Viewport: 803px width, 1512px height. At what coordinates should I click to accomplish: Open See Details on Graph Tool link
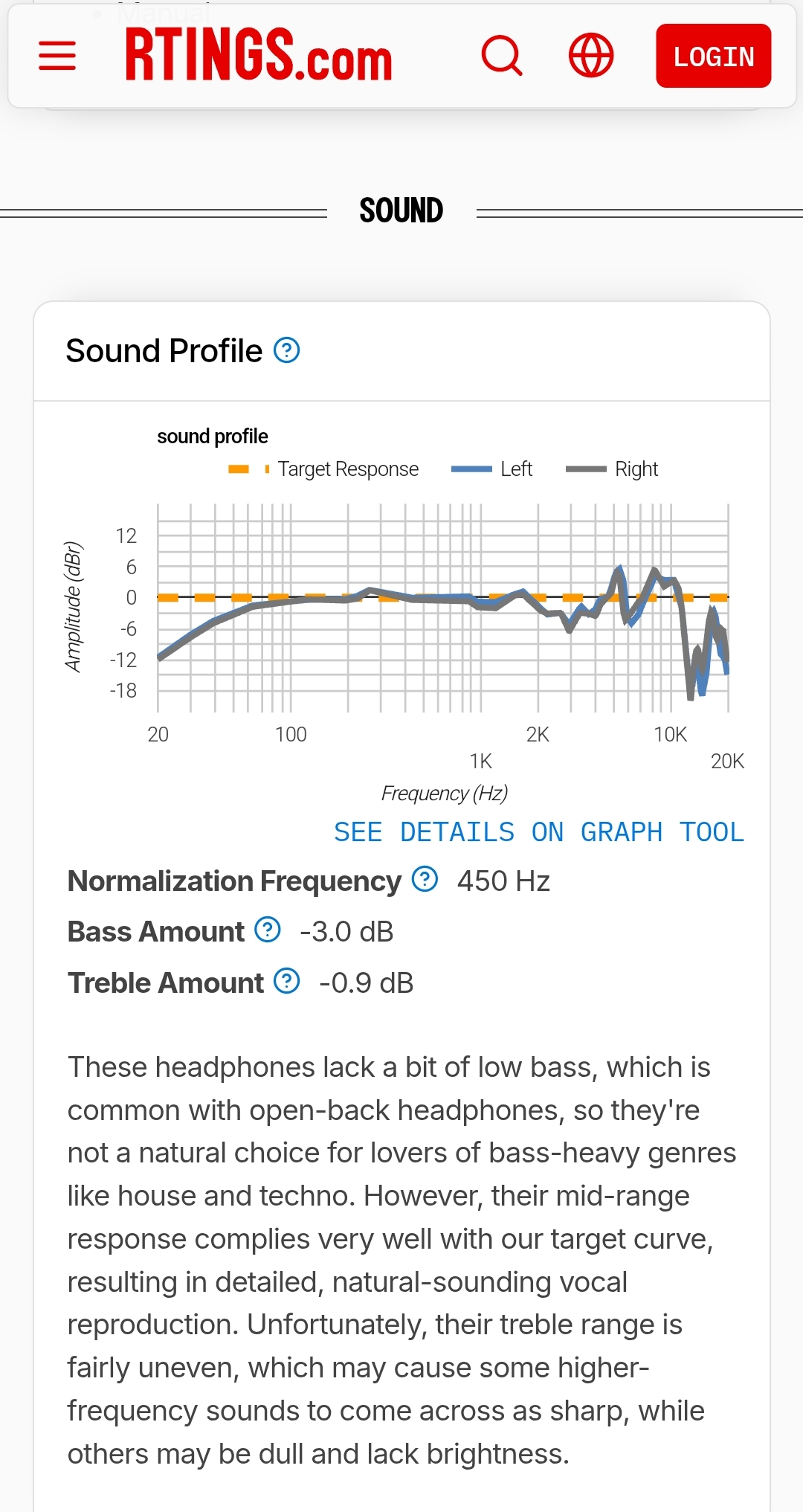point(538,832)
